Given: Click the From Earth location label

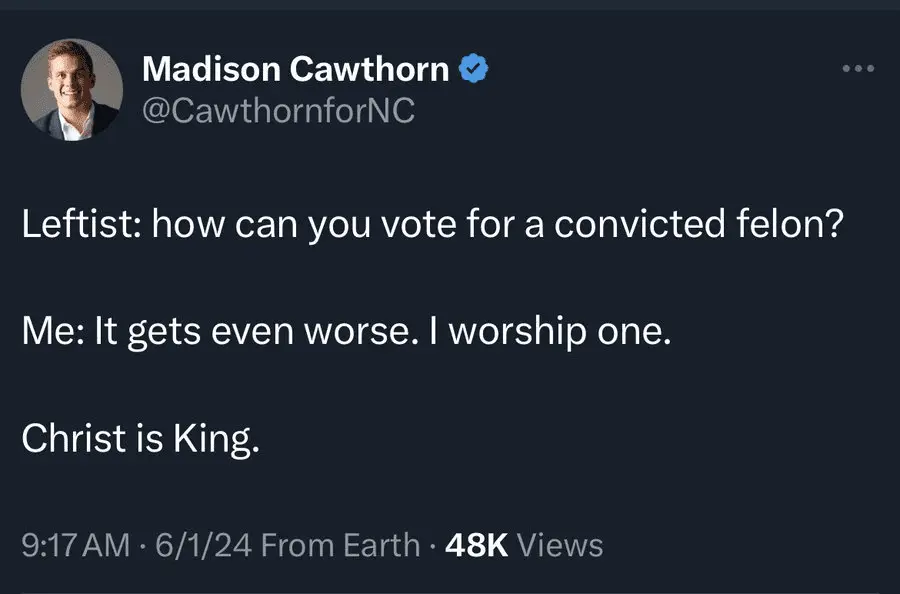Looking at the screenshot, I should (x=344, y=545).
